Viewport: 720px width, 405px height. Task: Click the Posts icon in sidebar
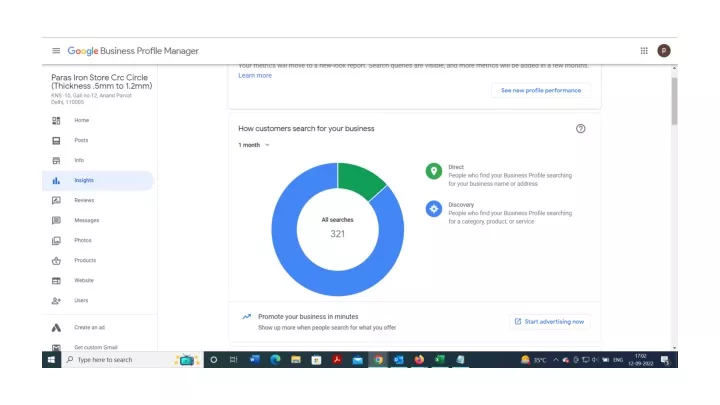tap(56, 141)
